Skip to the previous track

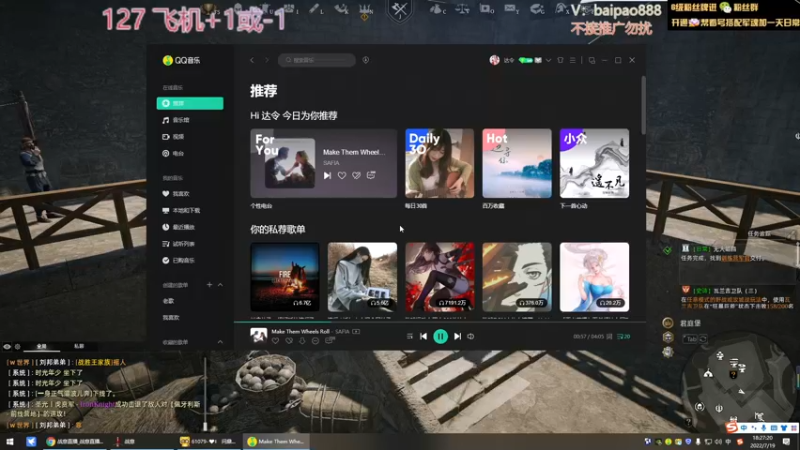[423, 337]
